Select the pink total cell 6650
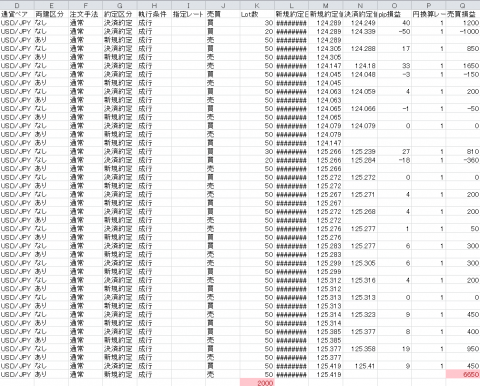The height and width of the screenshot is (386, 480). click(x=463, y=374)
